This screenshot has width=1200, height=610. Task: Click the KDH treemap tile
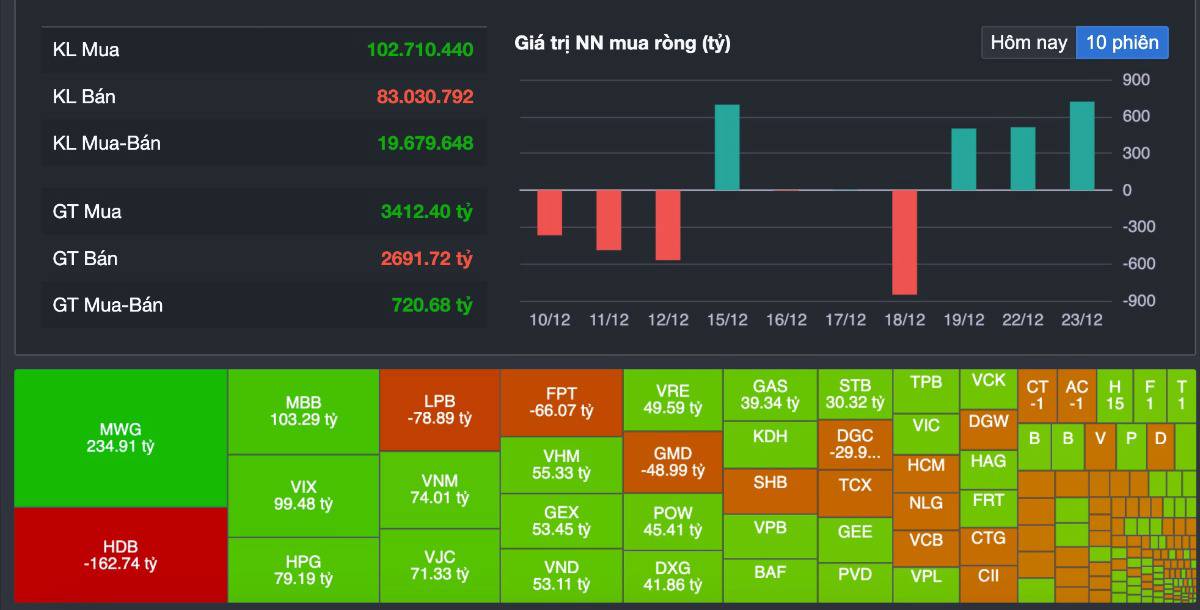(770, 444)
